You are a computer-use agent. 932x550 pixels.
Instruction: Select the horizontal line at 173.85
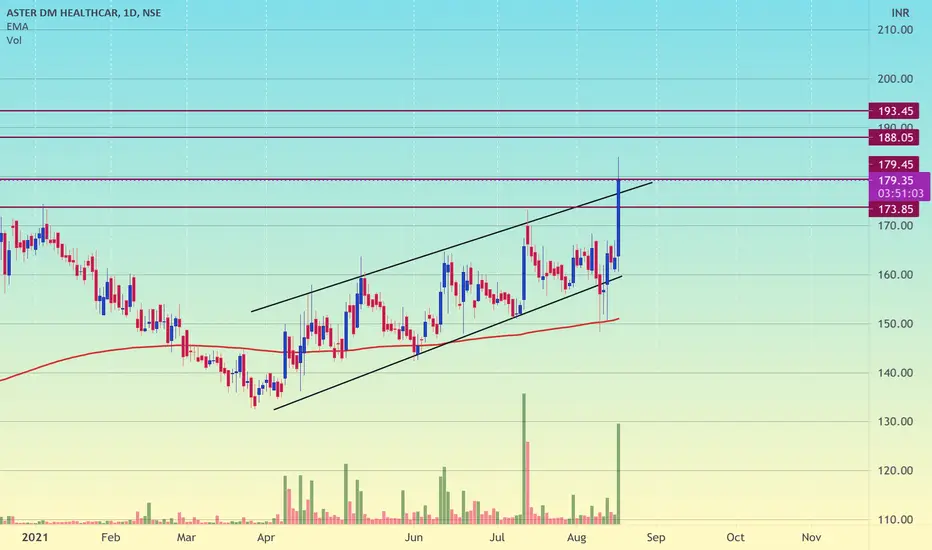[x=434, y=207]
